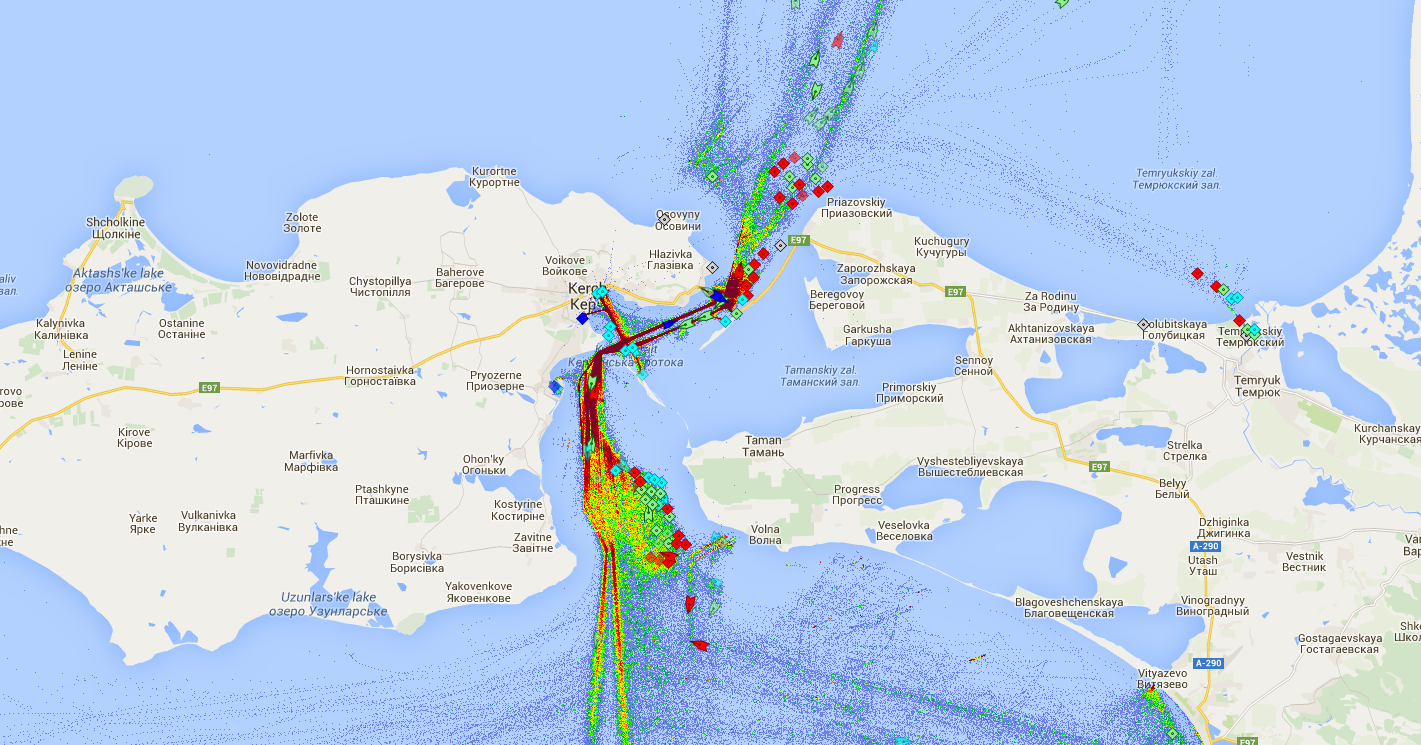1421x745 pixels.
Task: Click the Kalynivka label
Action: [63, 329]
